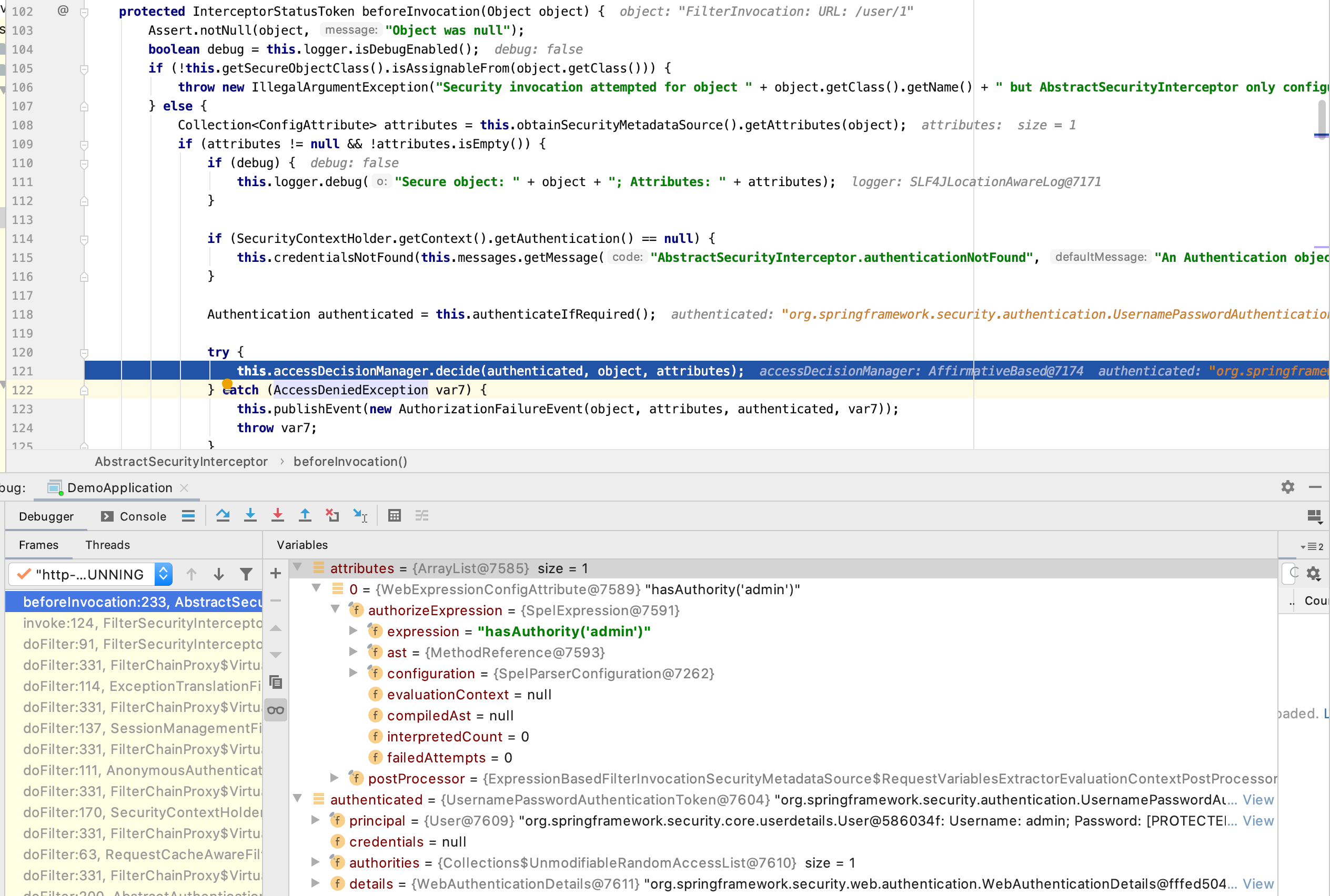Click the Run to Cursor icon
Screen dimensions: 1330x896
click(x=360, y=515)
